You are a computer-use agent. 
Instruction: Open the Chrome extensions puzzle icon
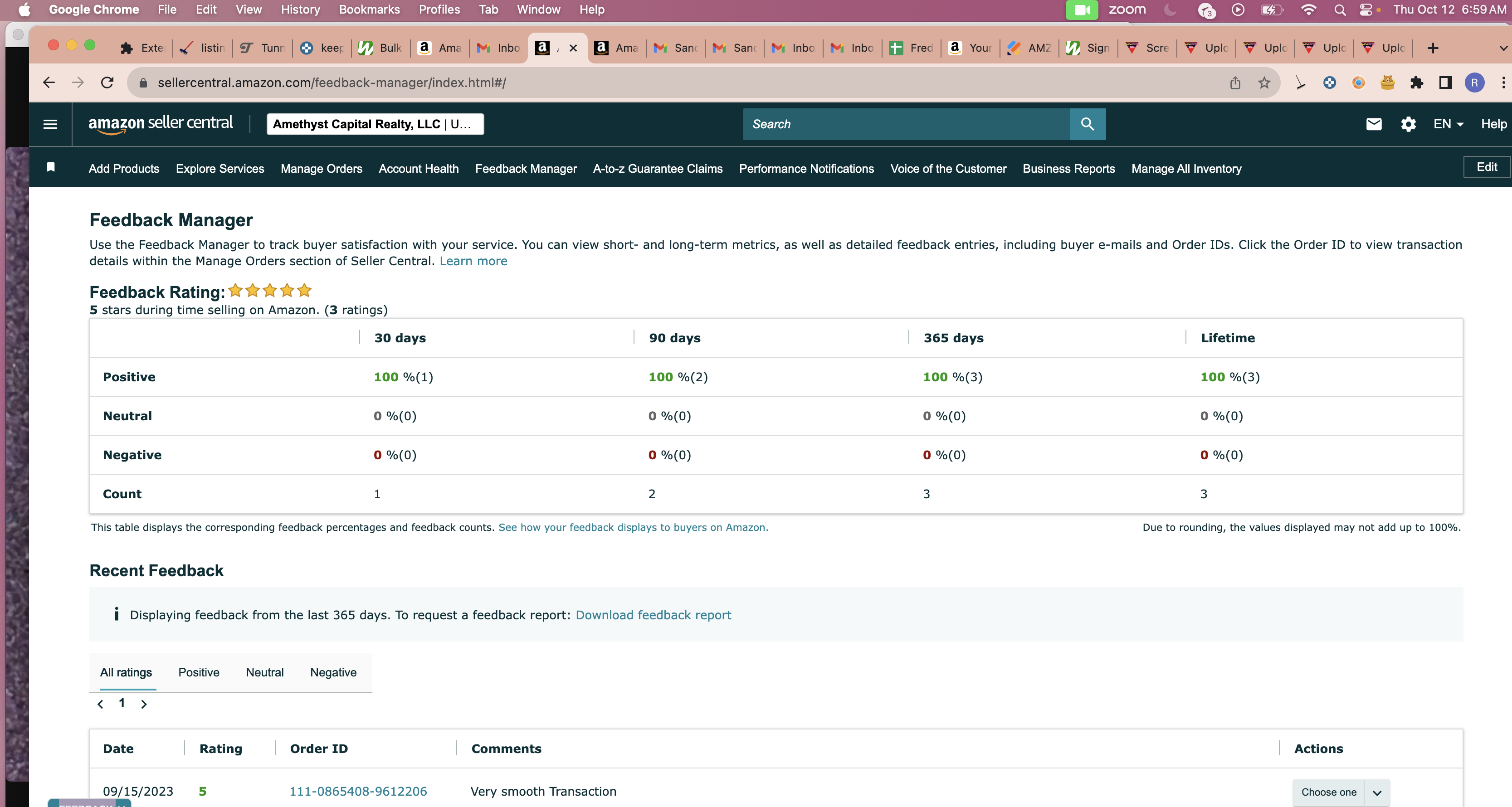(1416, 83)
